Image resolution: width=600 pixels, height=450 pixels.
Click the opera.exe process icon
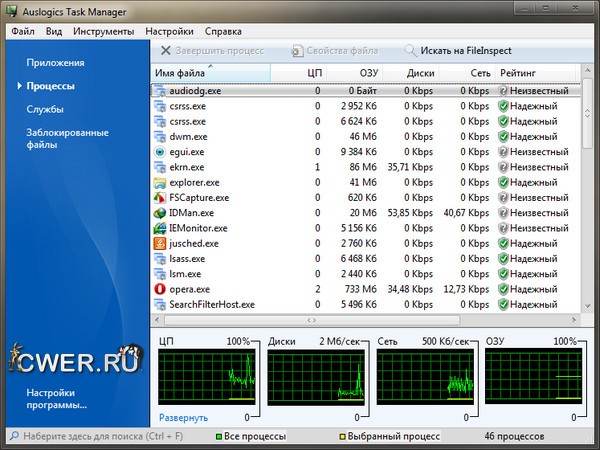coord(161,289)
